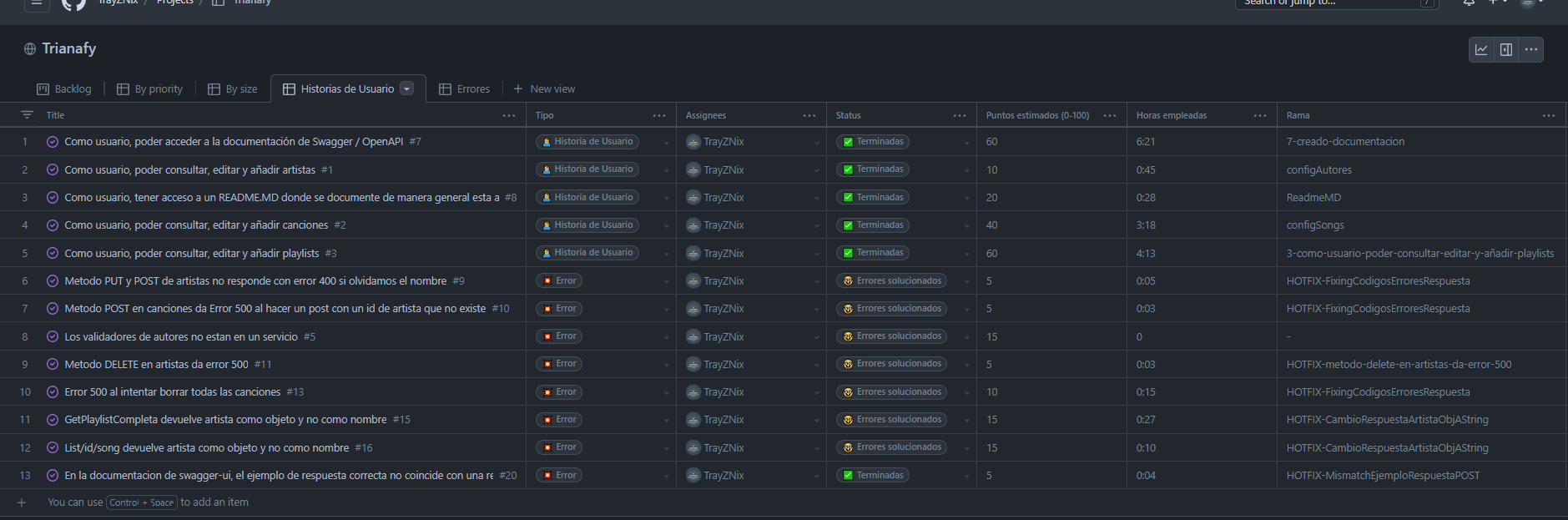Screen dimensions: 1568x520
Task: Click closed-issue icon on añadir playlists row
Action: click(53, 253)
